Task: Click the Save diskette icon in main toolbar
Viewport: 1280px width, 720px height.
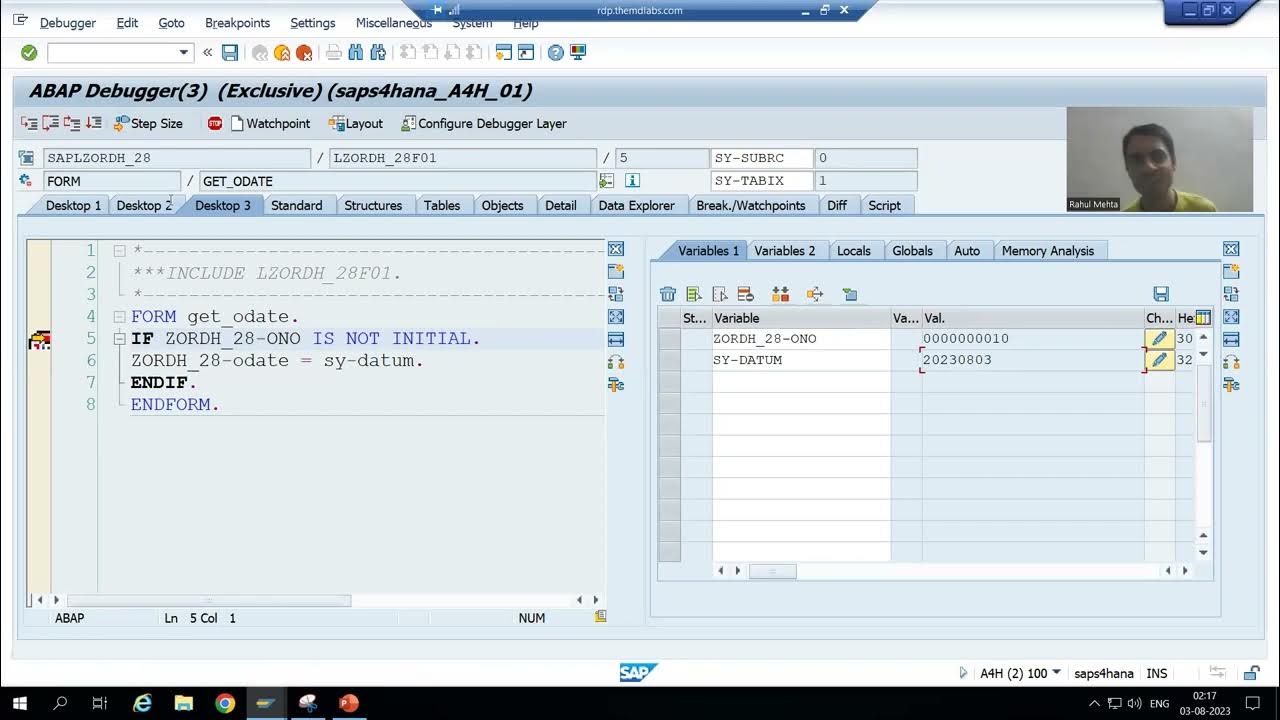Action: [x=230, y=53]
